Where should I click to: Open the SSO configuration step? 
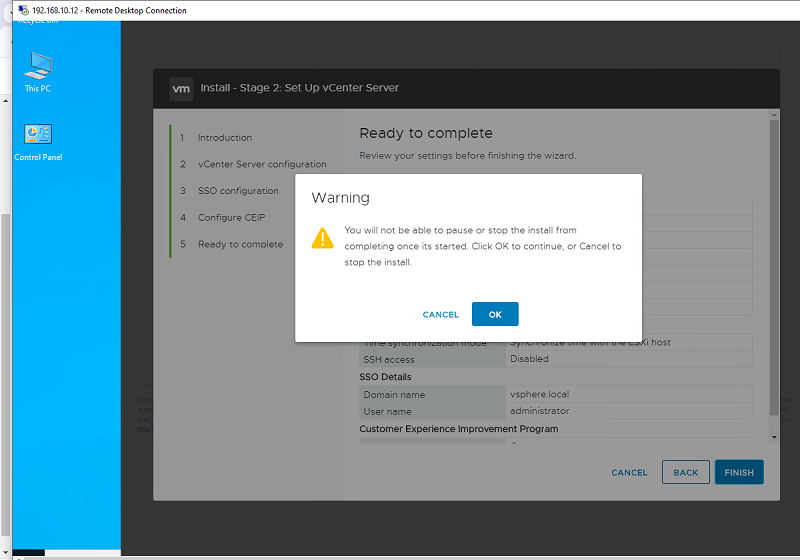238,191
